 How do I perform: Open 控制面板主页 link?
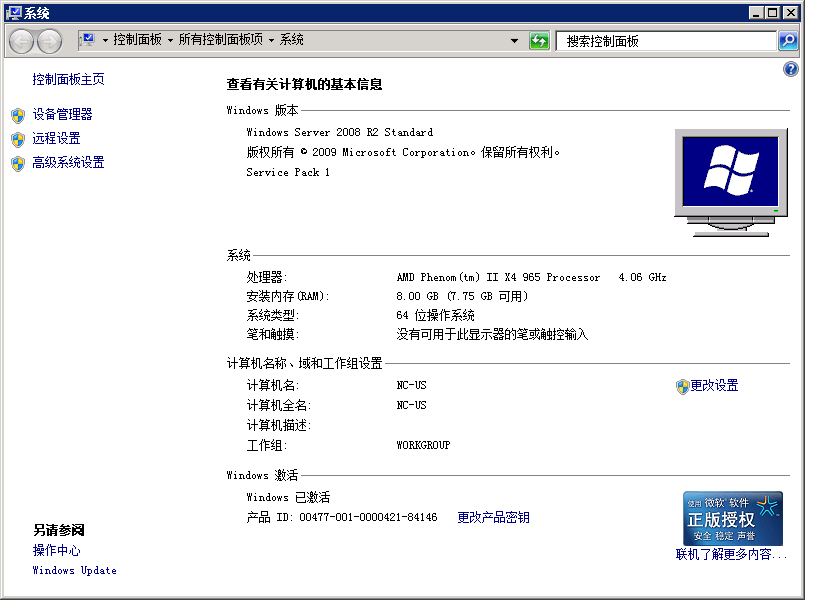pos(68,79)
